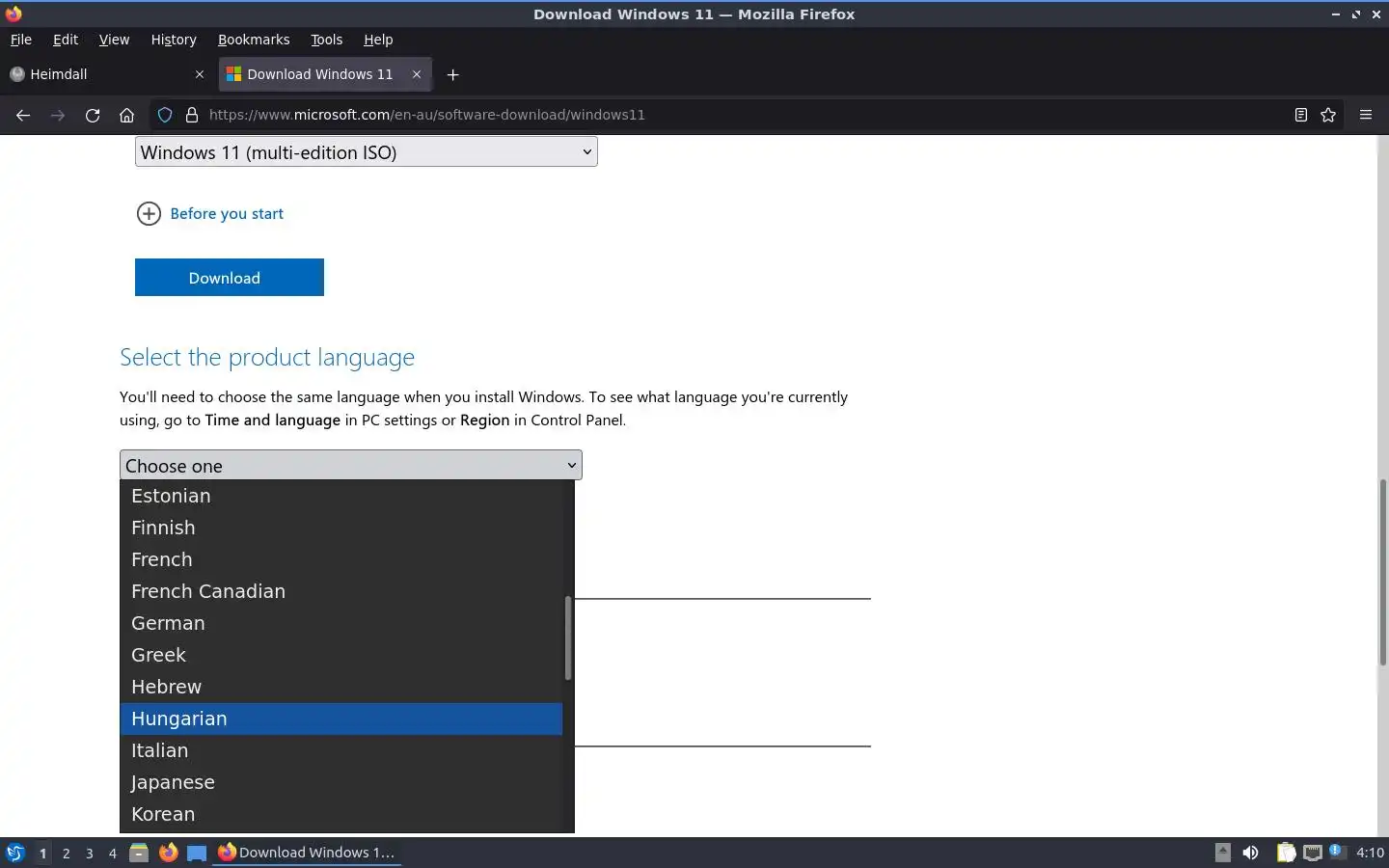
Task: Switch to workspace 4
Action: coord(113,854)
